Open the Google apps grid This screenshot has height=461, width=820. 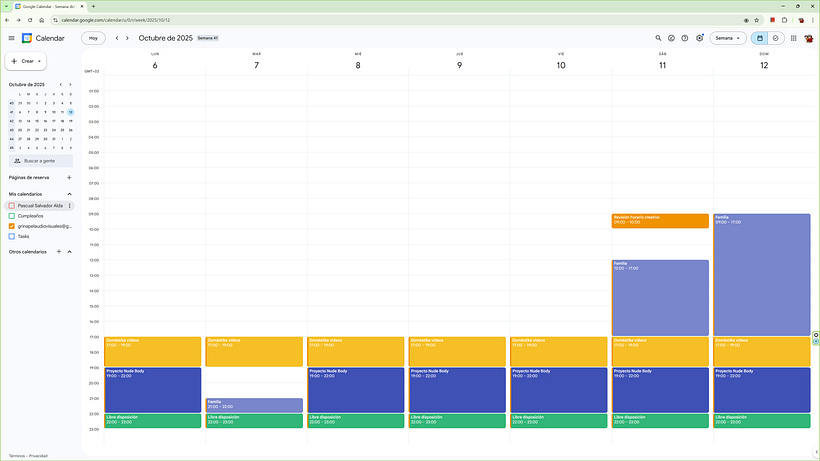coord(793,38)
